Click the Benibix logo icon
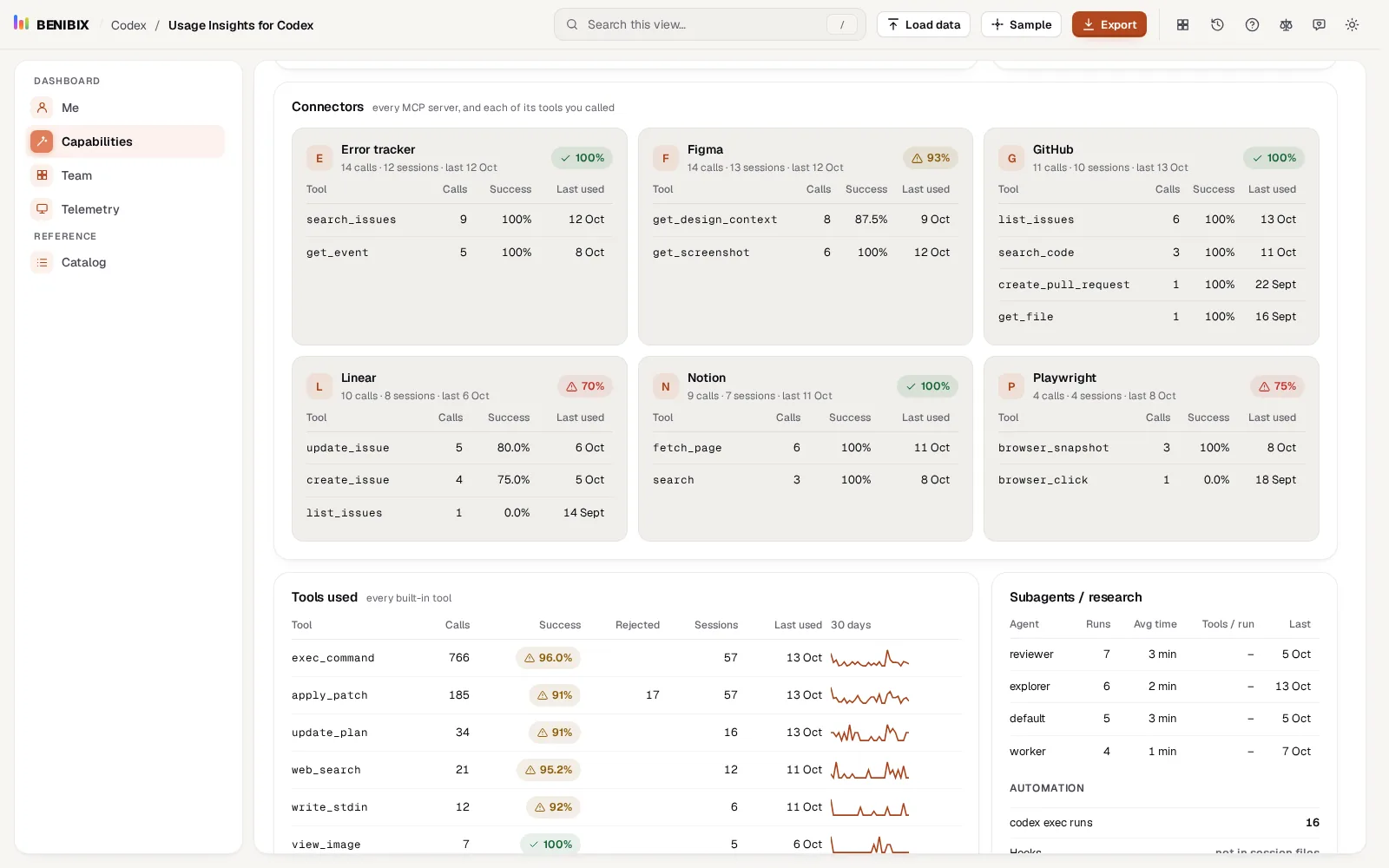Image resolution: width=1389 pixels, height=868 pixels. 22,23
